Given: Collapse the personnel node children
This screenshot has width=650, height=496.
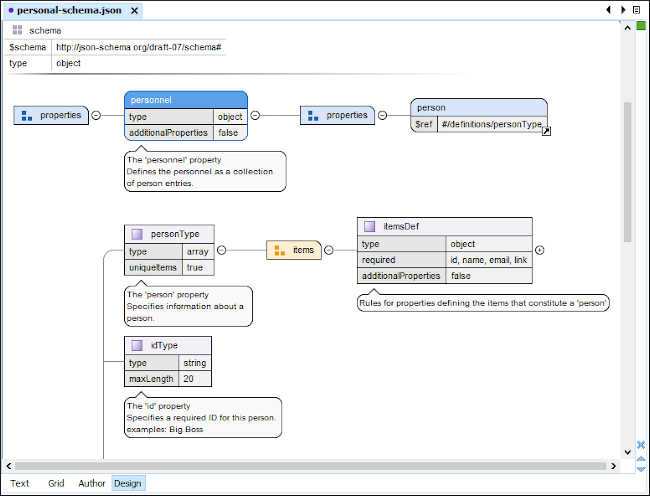Looking at the screenshot, I should coord(255,115).
